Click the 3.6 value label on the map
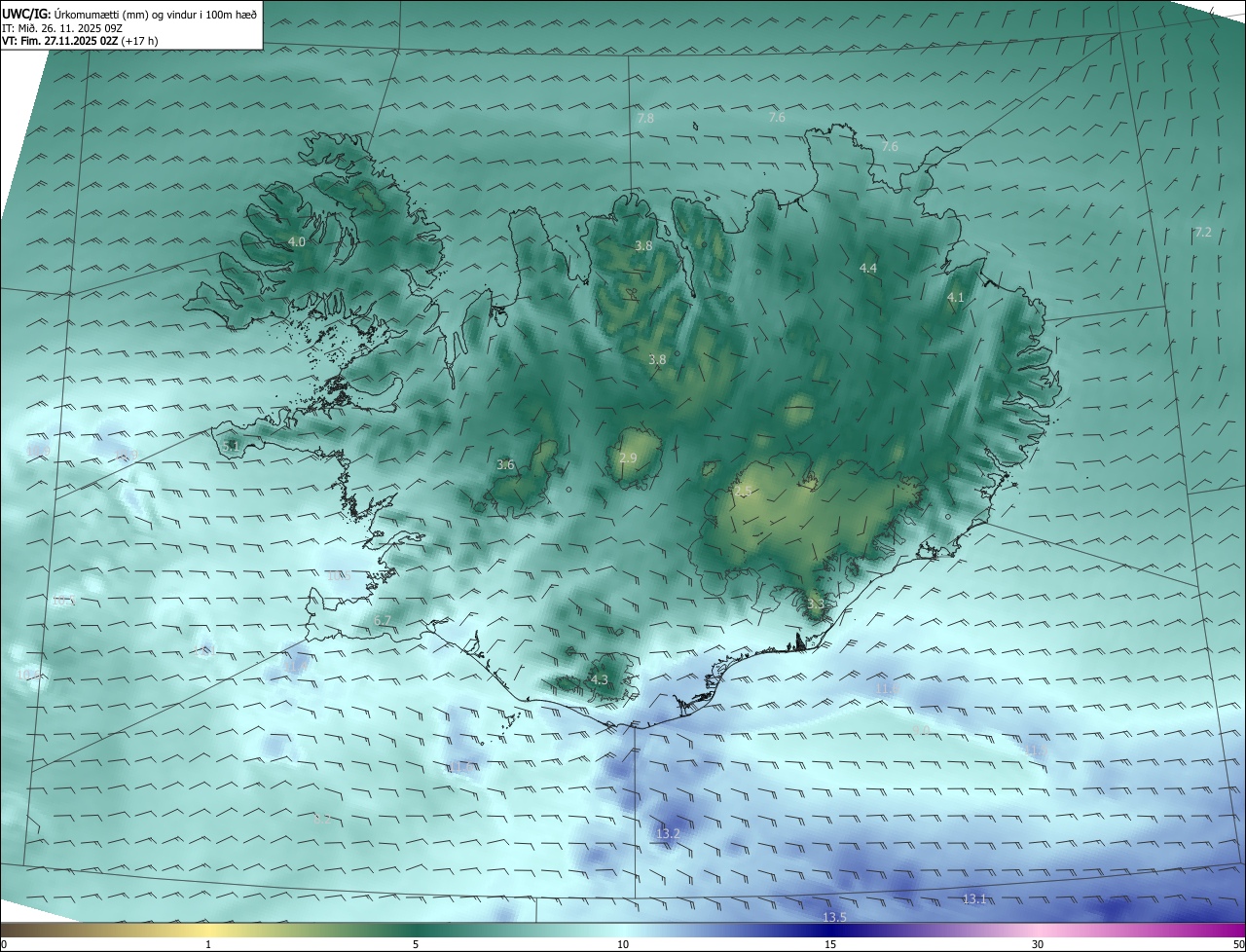The height and width of the screenshot is (952, 1246). [505, 466]
